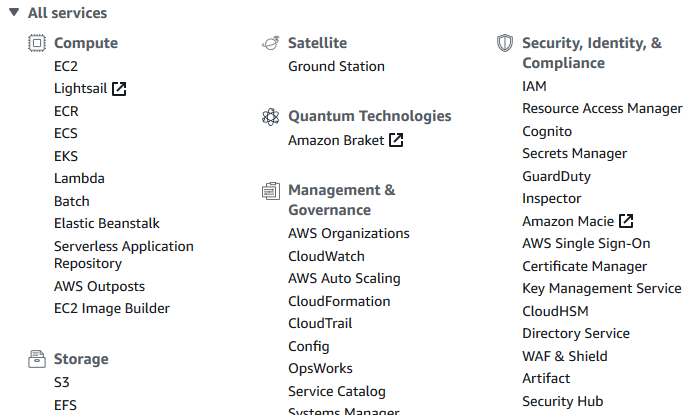Go to AWS Outposts
This screenshot has height=415, width=685.
pos(100,286)
